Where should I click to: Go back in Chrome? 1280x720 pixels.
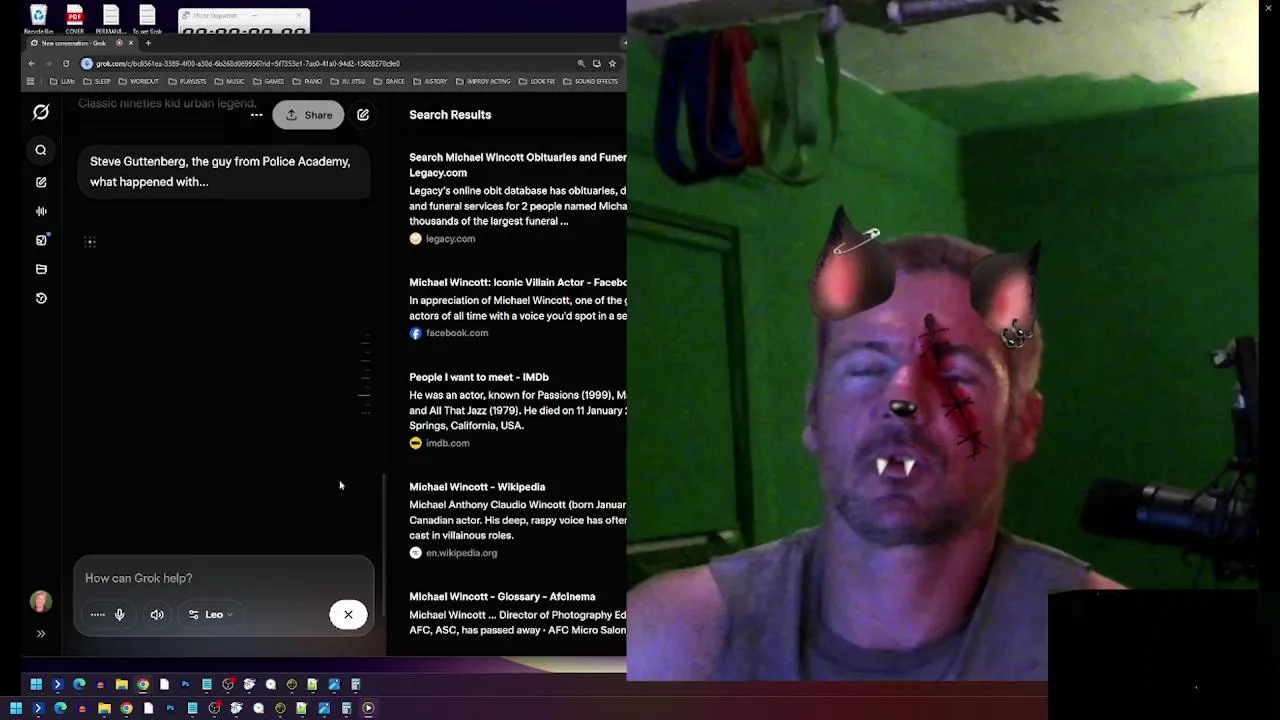pos(31,63)
